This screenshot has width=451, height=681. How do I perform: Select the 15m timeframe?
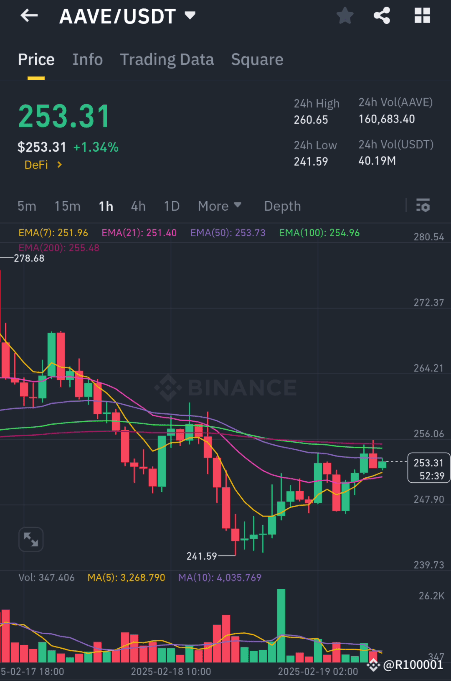tap(67, 206)
